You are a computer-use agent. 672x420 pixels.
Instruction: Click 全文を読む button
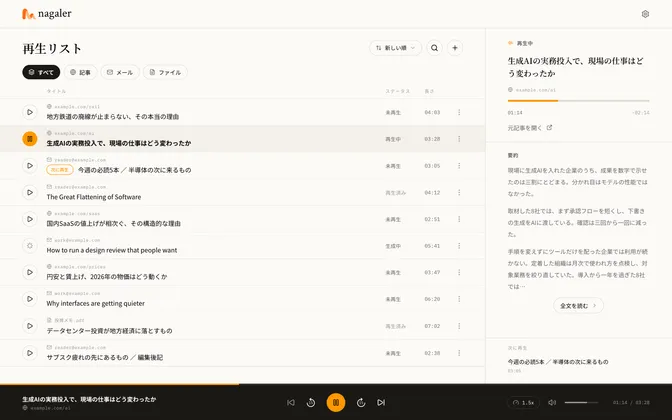pos(578,306)
